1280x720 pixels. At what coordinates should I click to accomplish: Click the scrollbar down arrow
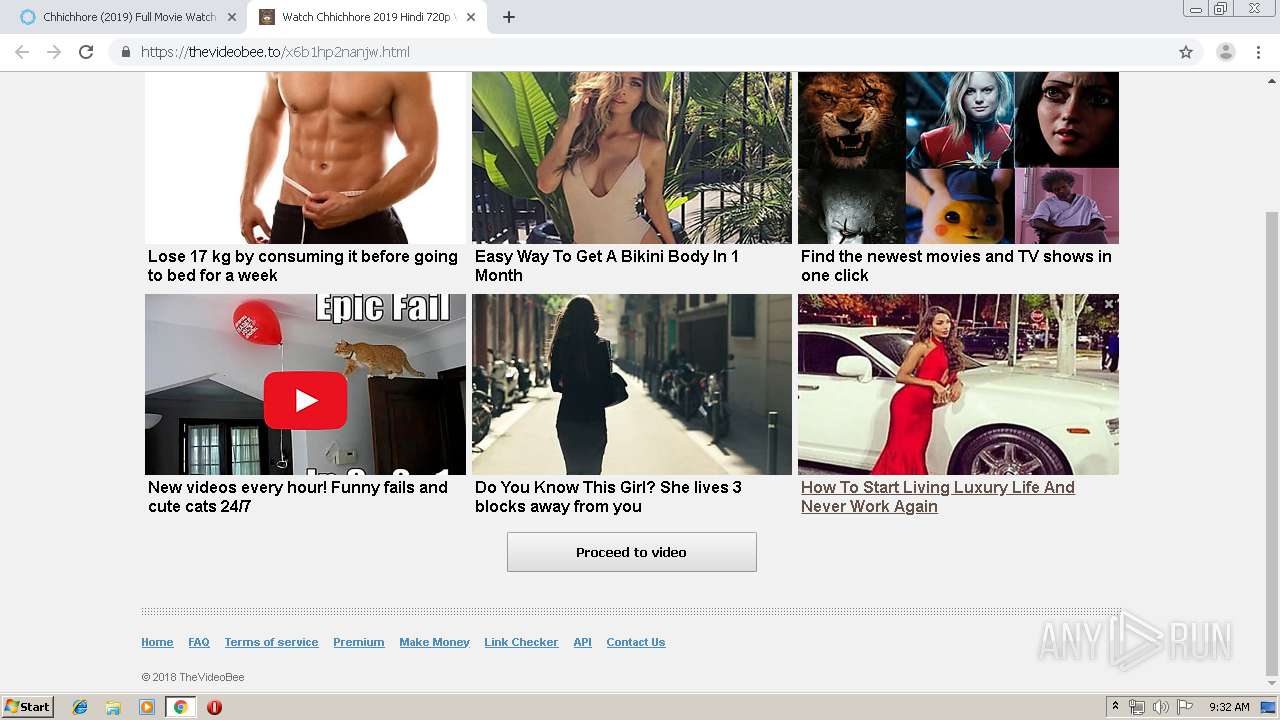click(x=1272, y=684)
